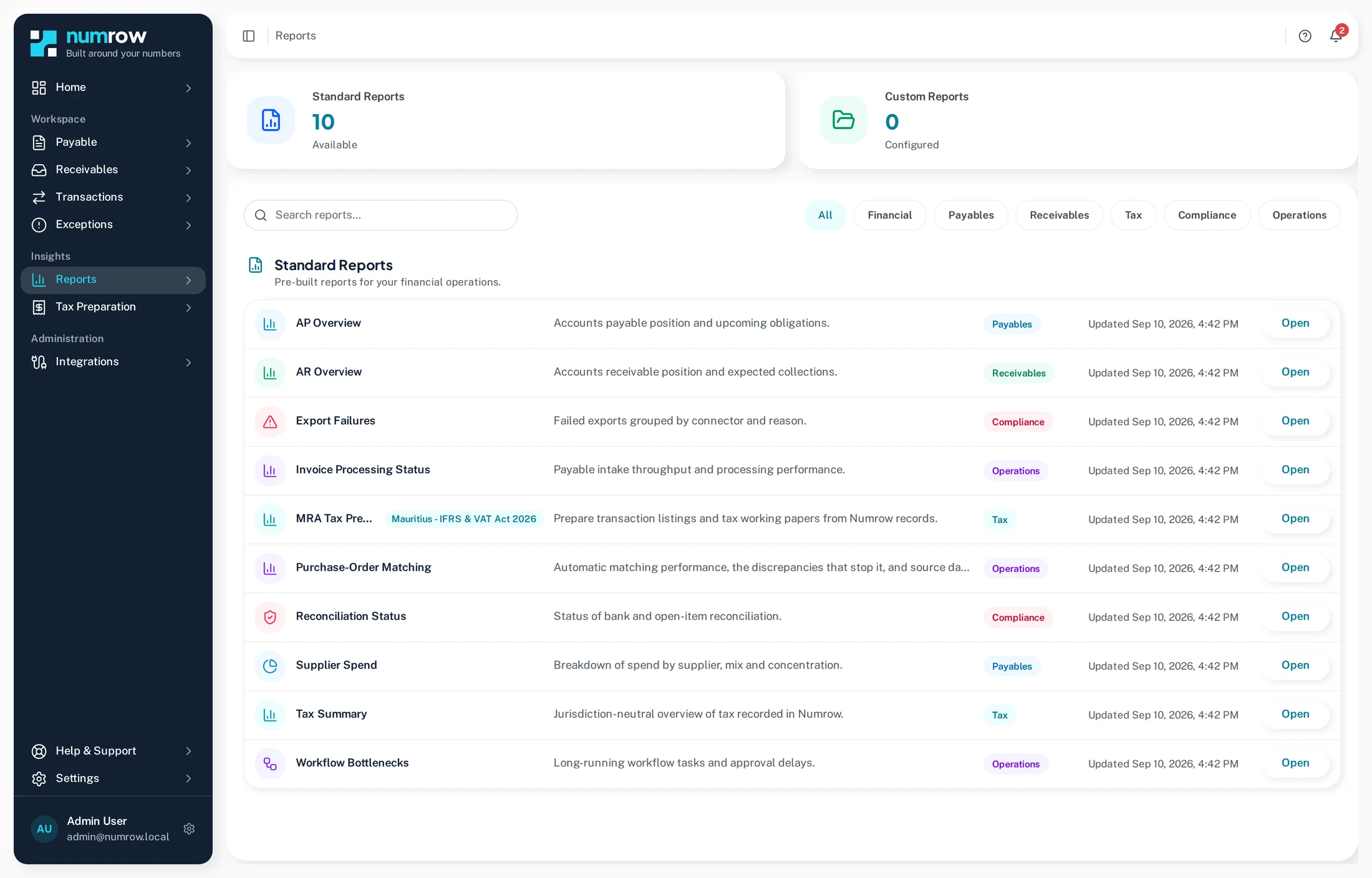The image size is (1372, 878).
Task: Expand the Receivables menu chevron
Action: [x=188, y=170]
